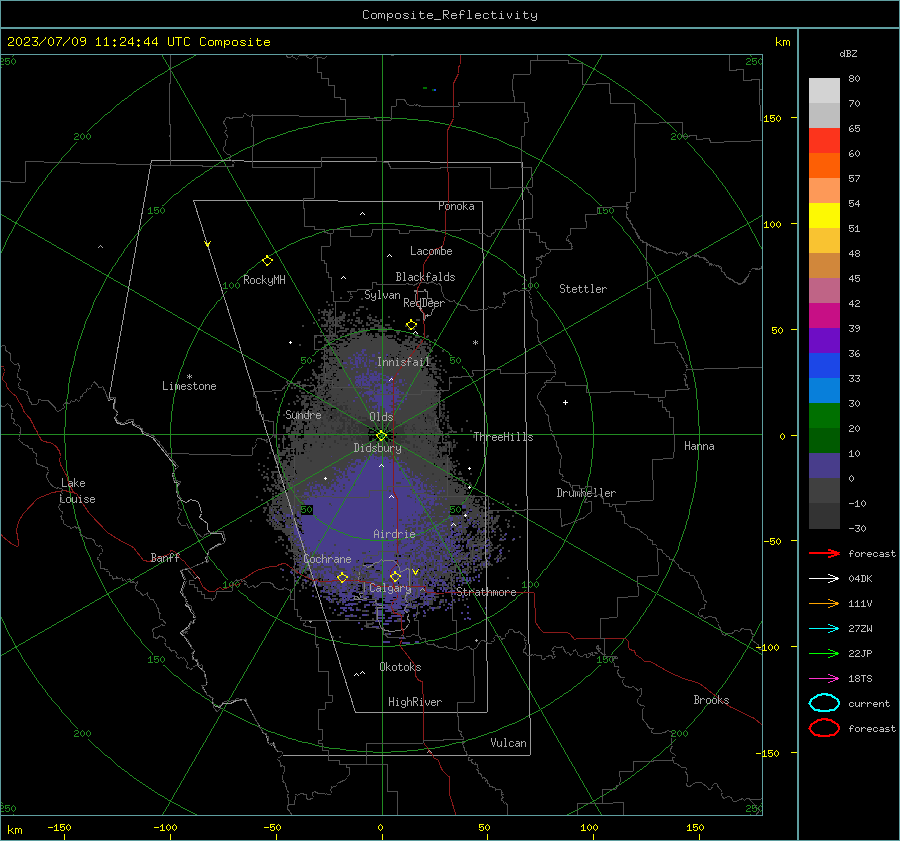Click the yellow diamond marker near RockyMH
The height and width of the screenshot is (841, 900).
coord(267,261)
